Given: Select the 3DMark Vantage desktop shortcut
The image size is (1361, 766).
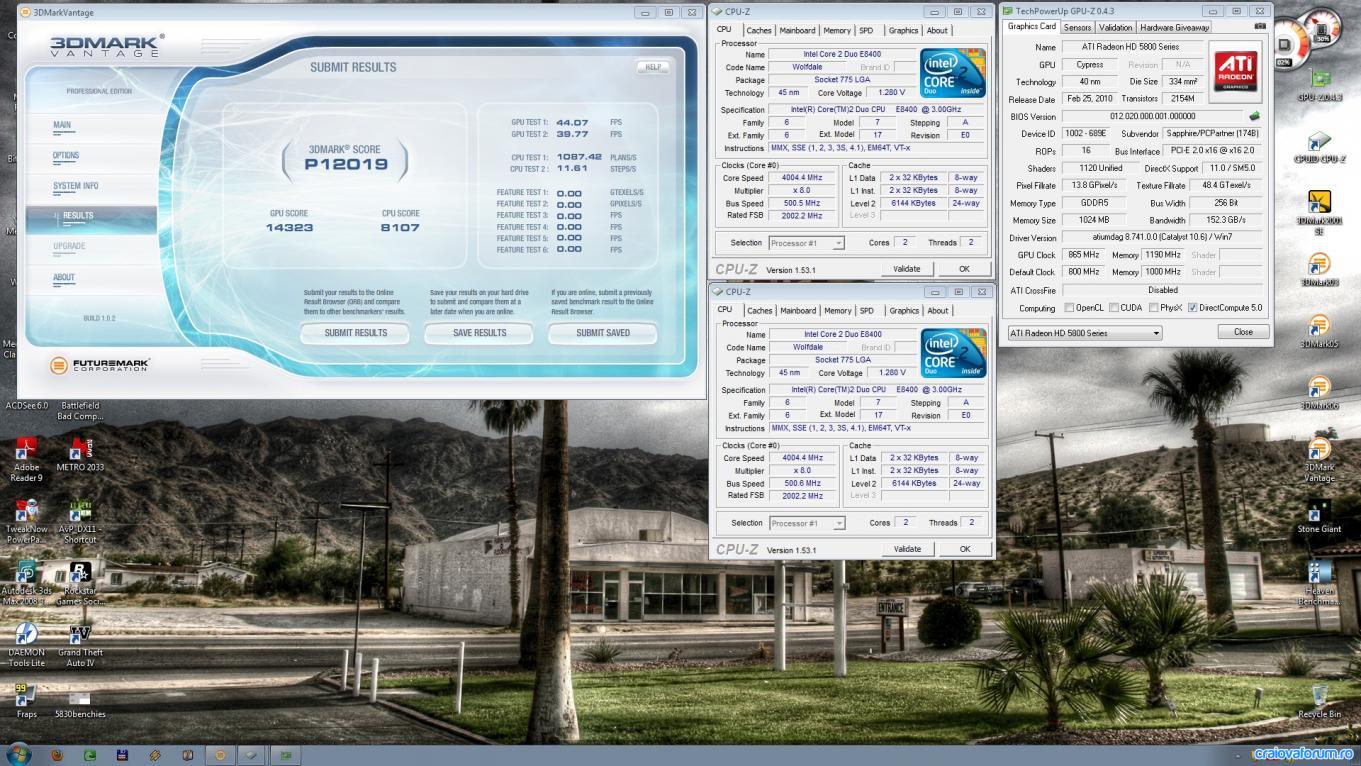Looking at the screenshot, I should [x=1319, y=459].
